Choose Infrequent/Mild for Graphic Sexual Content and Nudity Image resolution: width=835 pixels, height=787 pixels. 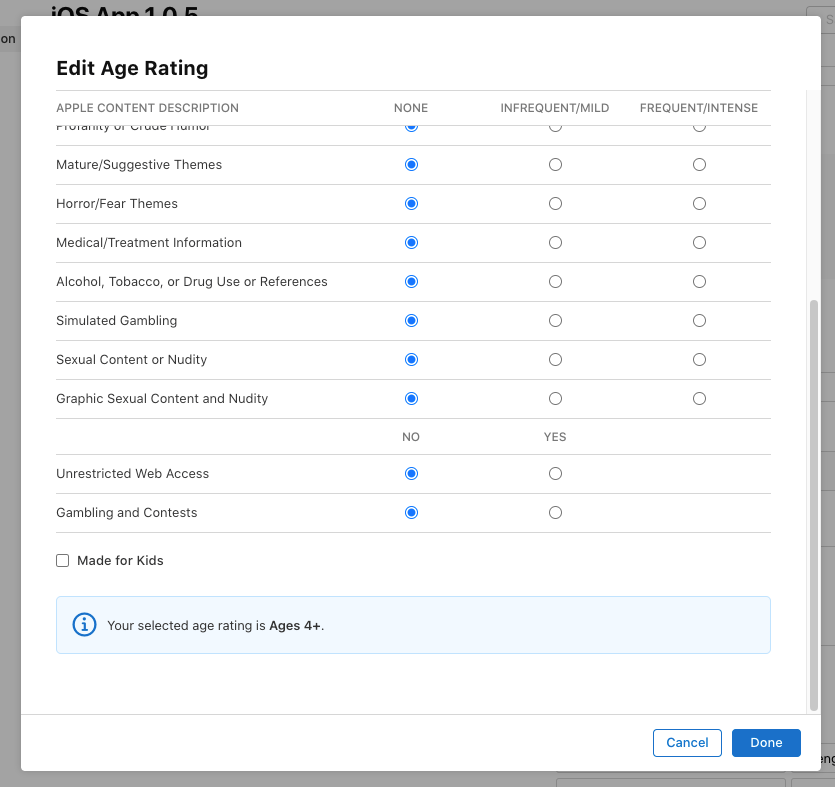pyautogui.click(x=555, y=398)
